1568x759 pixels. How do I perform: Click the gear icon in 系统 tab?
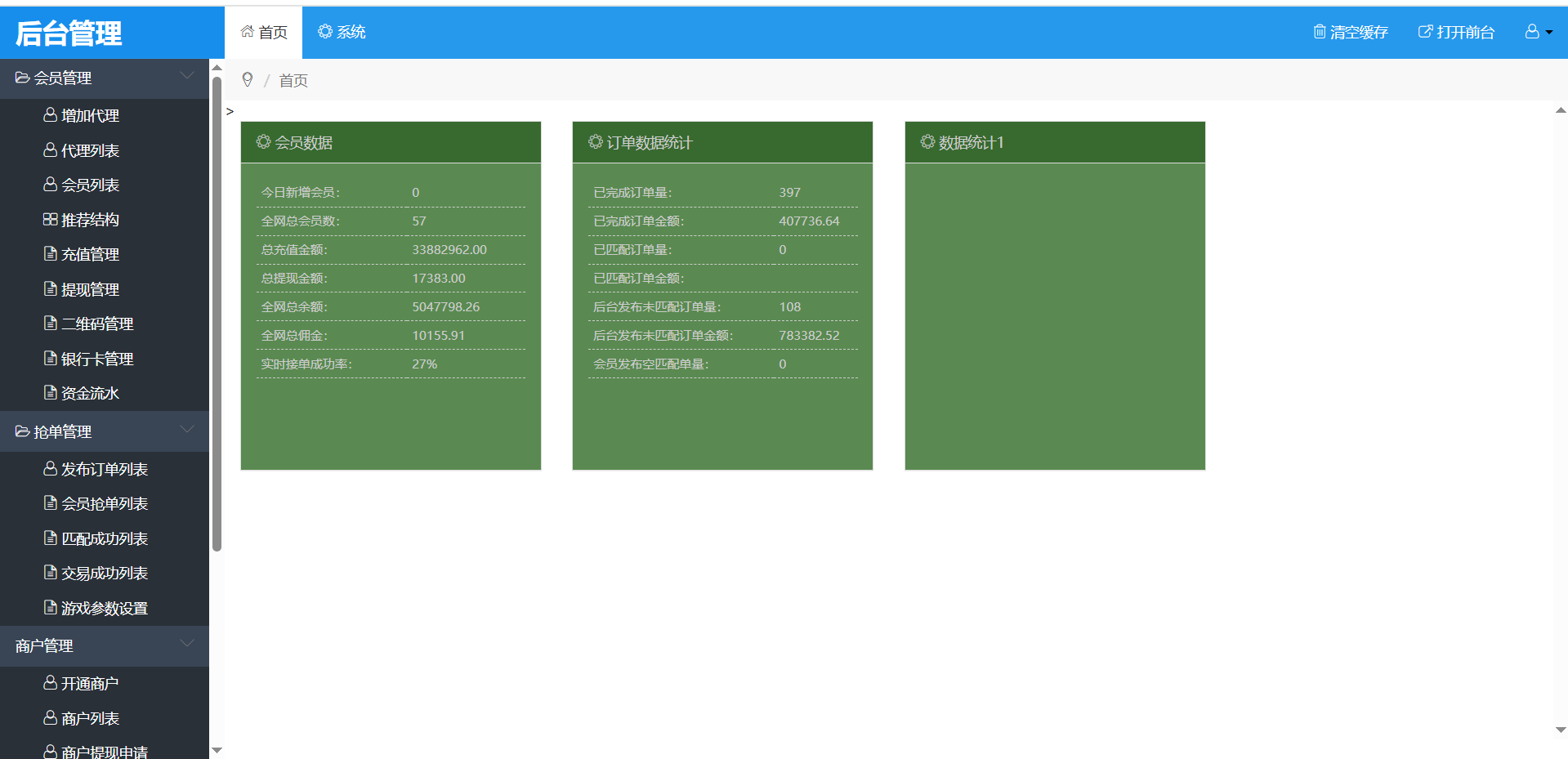[x=325, y=32]
